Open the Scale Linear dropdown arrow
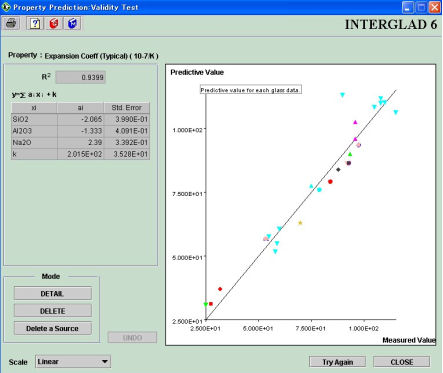The width and height of the screenshot is (443, 373). point(105,362)
